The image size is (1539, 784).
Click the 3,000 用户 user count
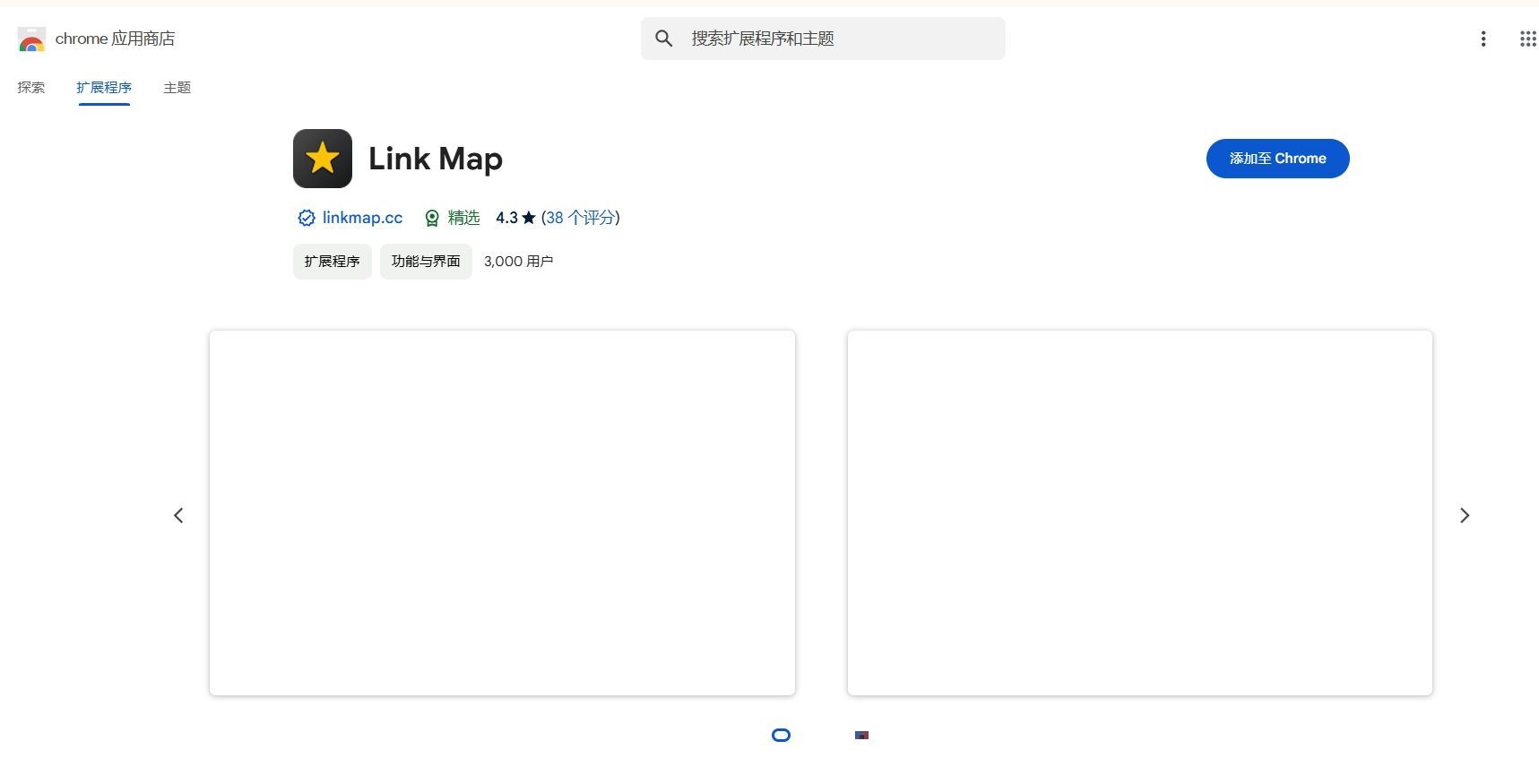pos(518,262)
